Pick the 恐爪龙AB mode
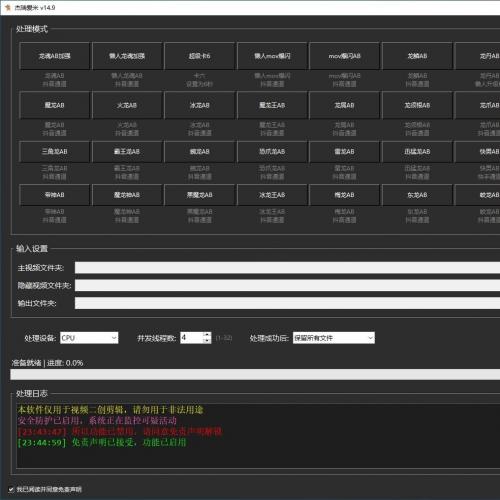This screenshot has height=500, width=500. [x=272, y=152]
